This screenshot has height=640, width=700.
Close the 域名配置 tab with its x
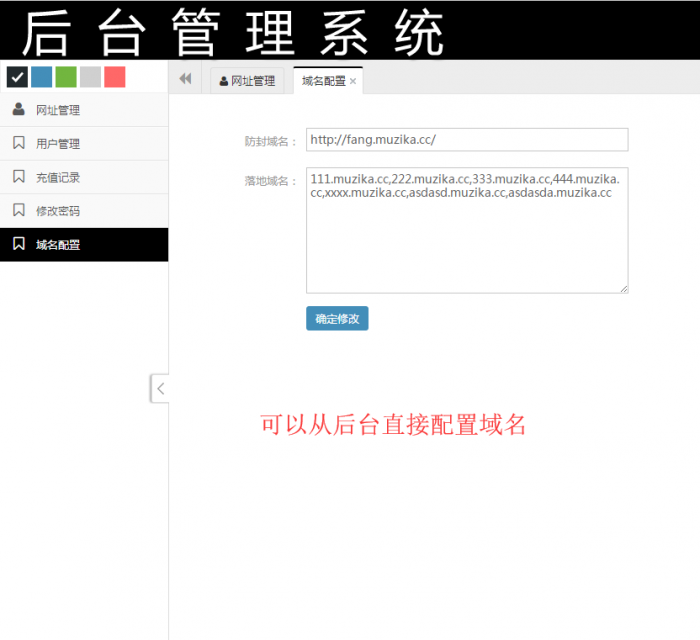(353, 81)
